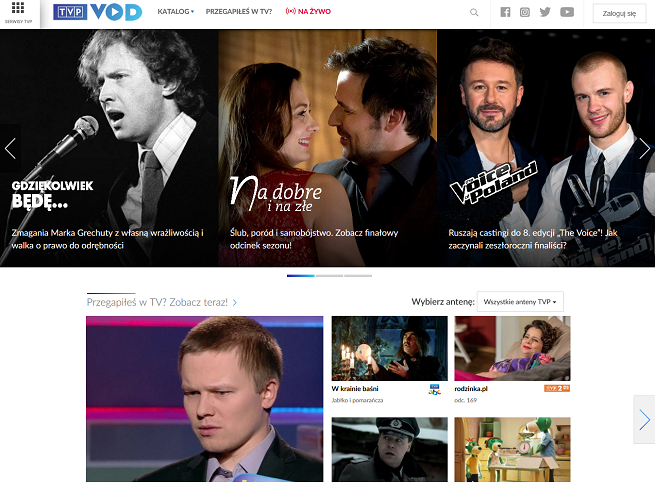Follow Przegapiłeś w TV? Zobacz teraz! link
The image size is (655, 482).
[161, 301]
